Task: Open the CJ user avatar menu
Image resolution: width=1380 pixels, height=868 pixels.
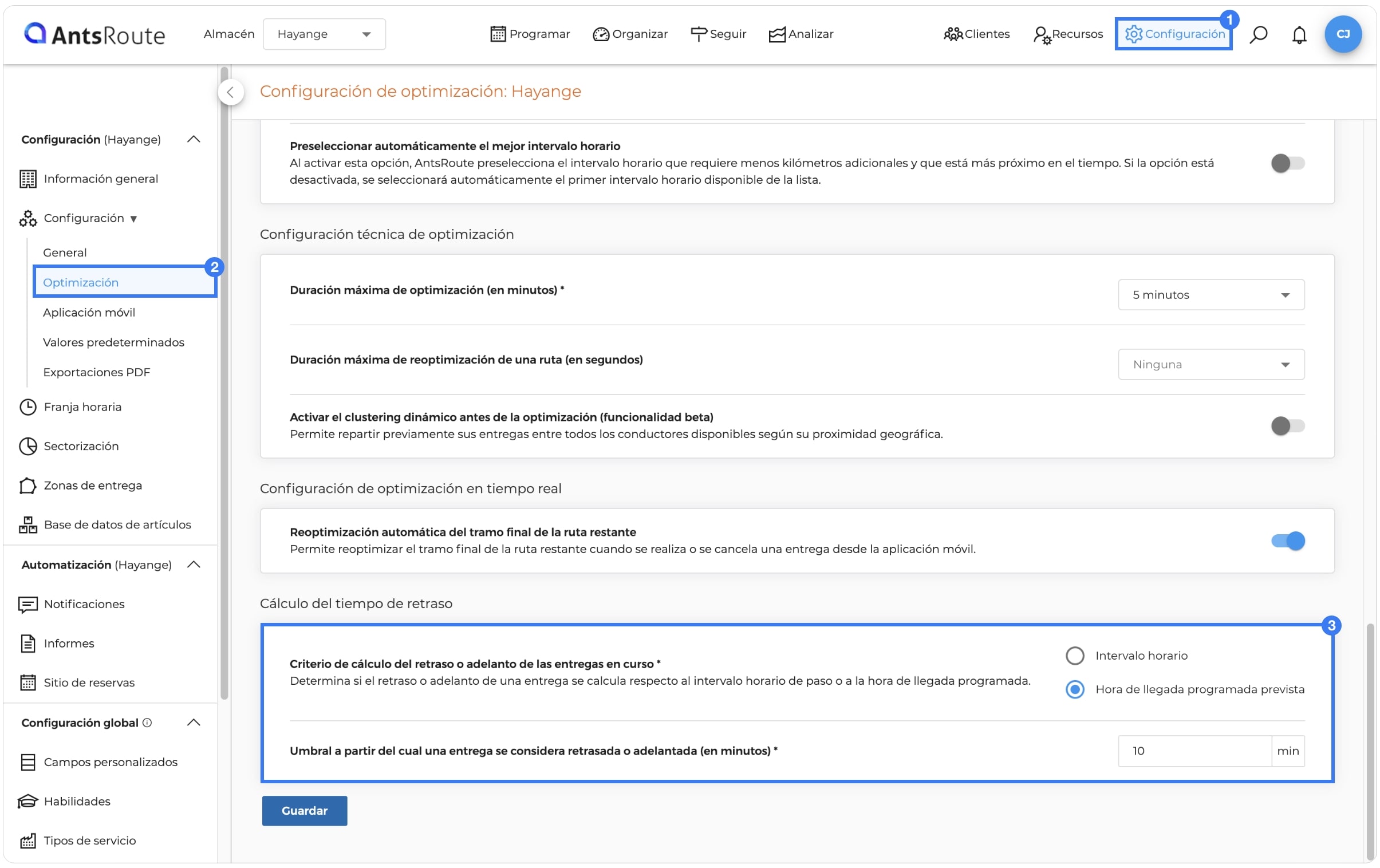Action: coord(1343,34)
